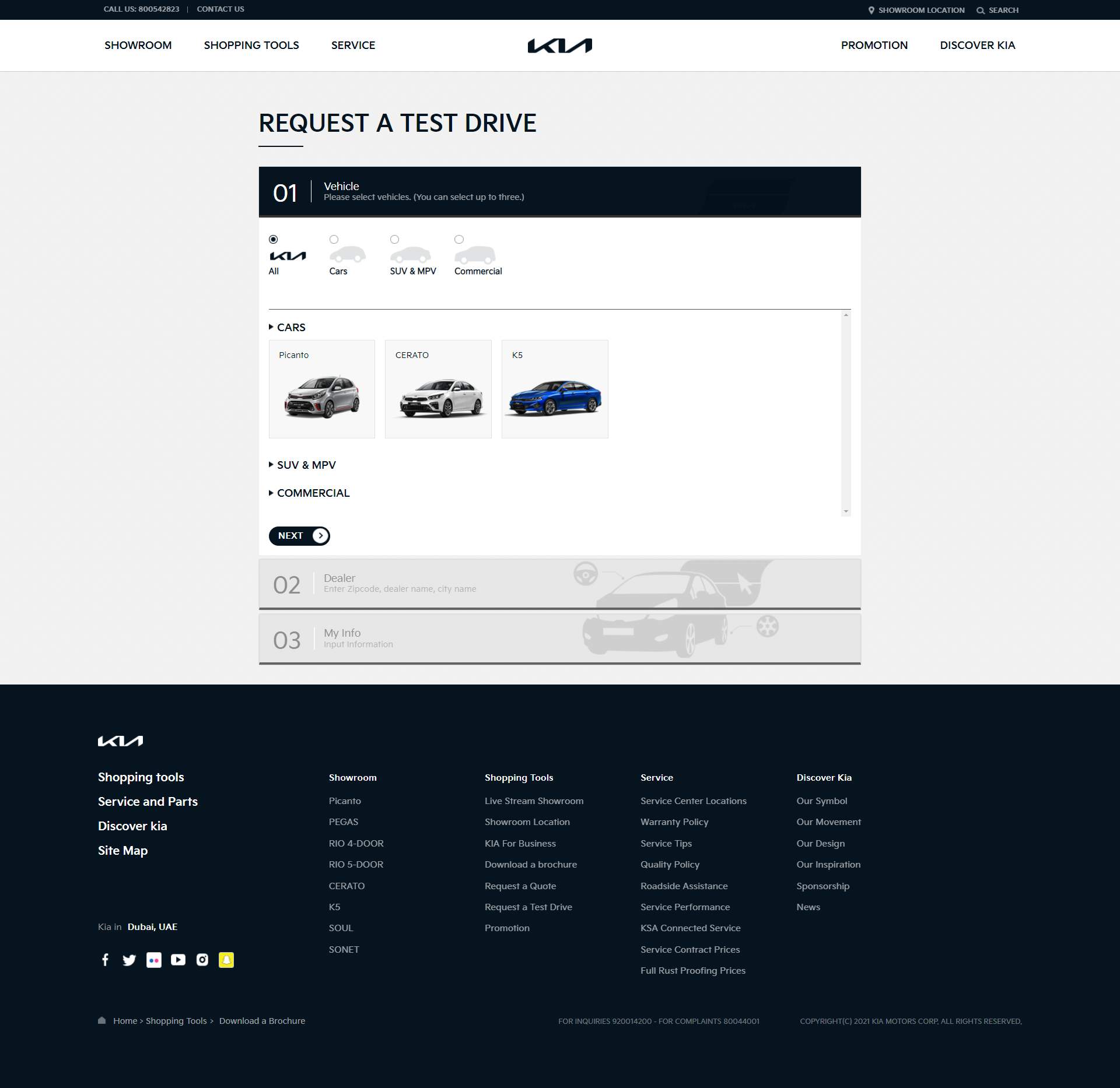
Task: Select the K5 vehicle card
Action: click(555, 389)
